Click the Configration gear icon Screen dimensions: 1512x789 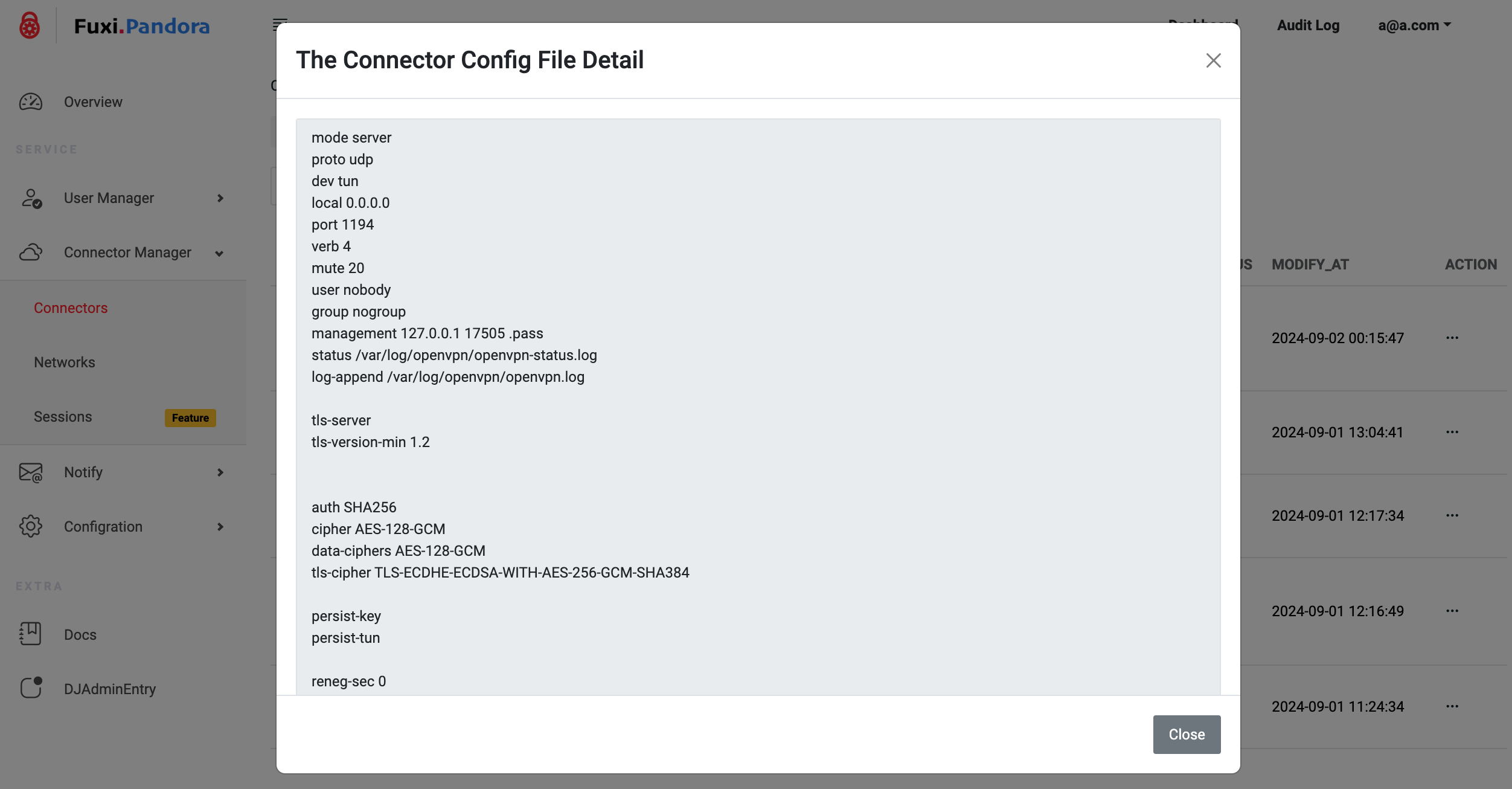pyautogui.click(x=31, y=526)
